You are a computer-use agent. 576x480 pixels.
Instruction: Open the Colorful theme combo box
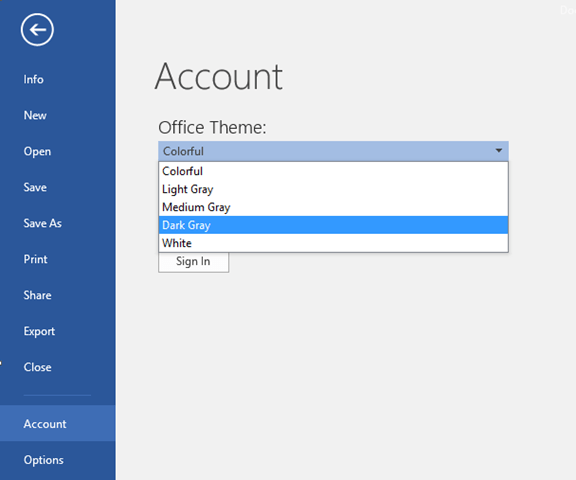click(x=333, y=151)
